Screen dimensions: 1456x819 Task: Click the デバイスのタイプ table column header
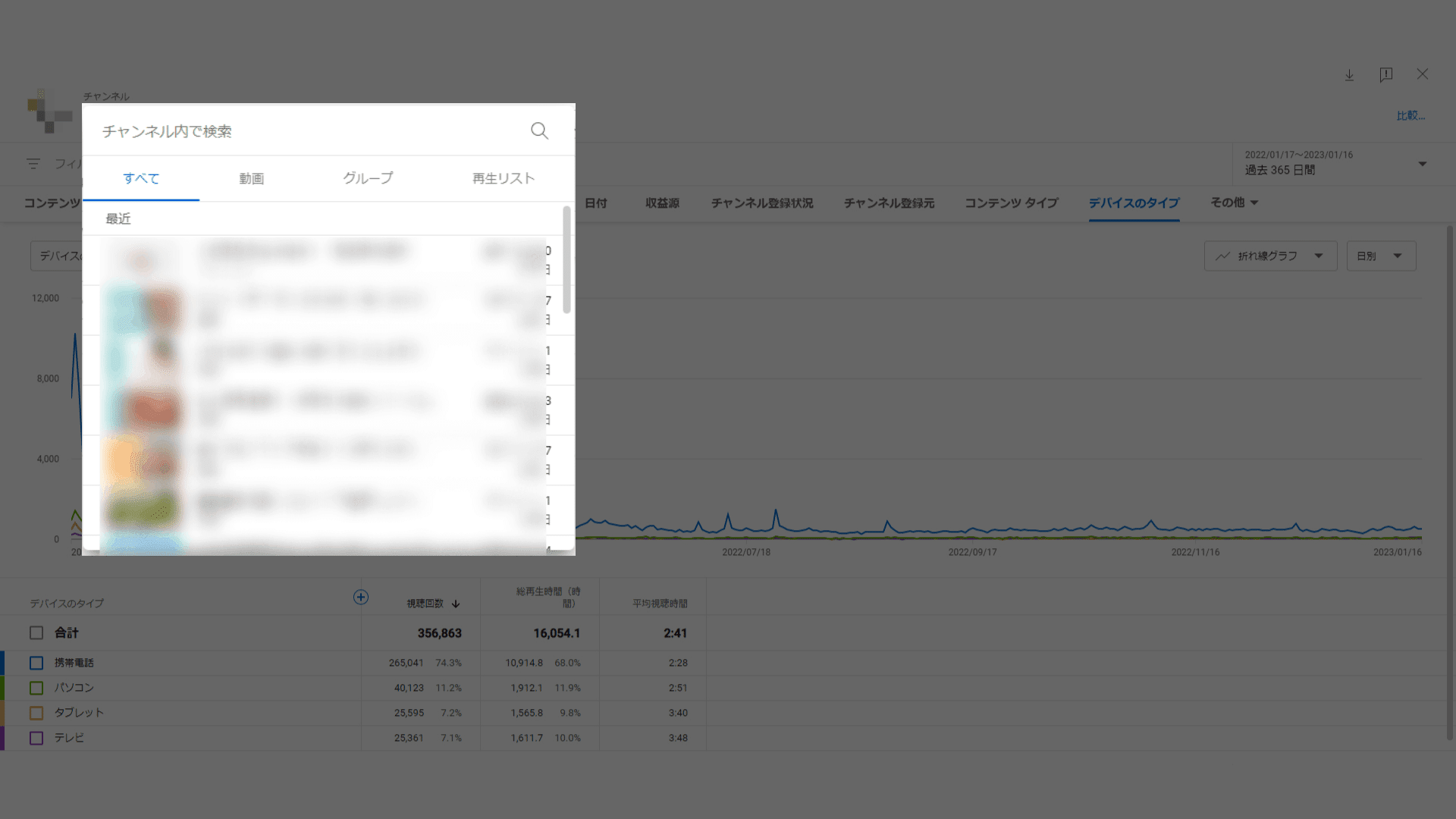(67, 604)
